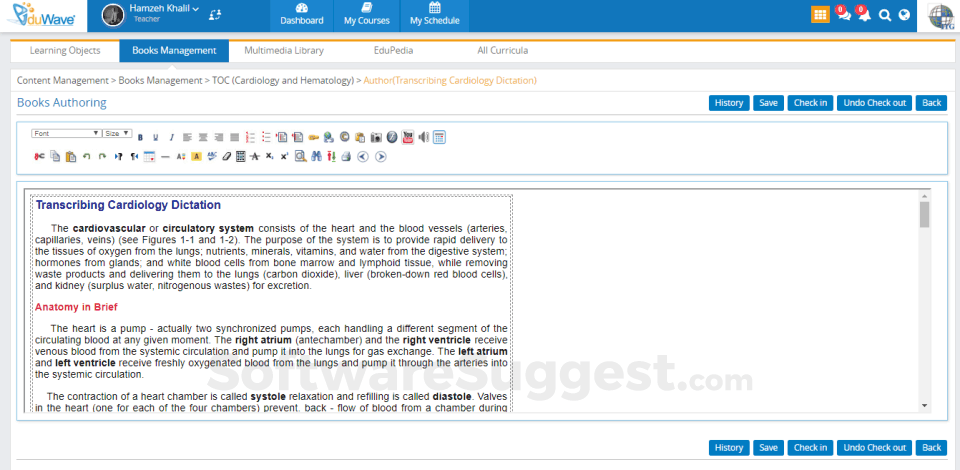Toggle bold formatting in editor toolbar
This screenshot has height=470, width=960.
coord(140,138)
